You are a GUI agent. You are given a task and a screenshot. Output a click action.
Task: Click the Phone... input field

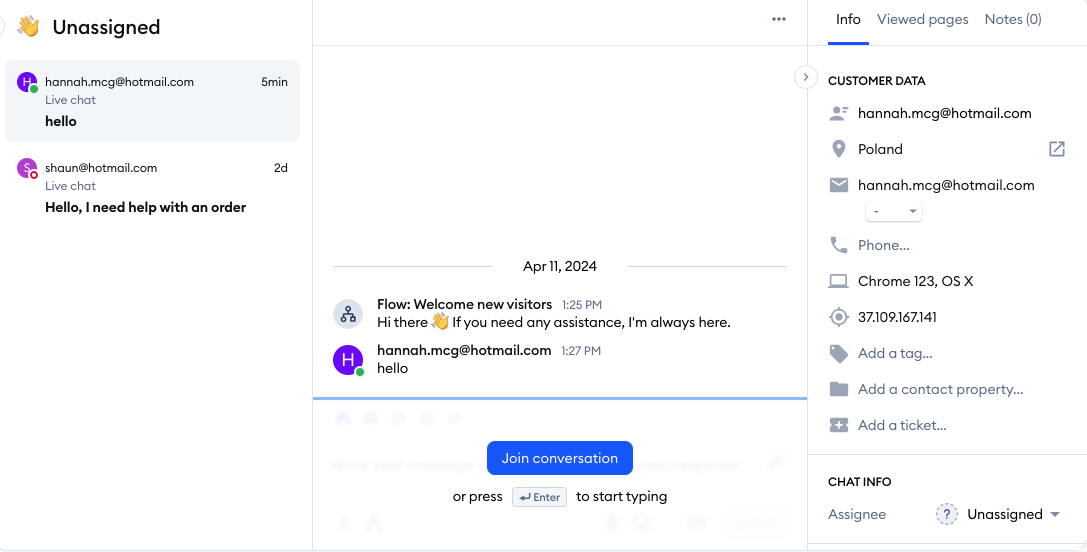884,245
